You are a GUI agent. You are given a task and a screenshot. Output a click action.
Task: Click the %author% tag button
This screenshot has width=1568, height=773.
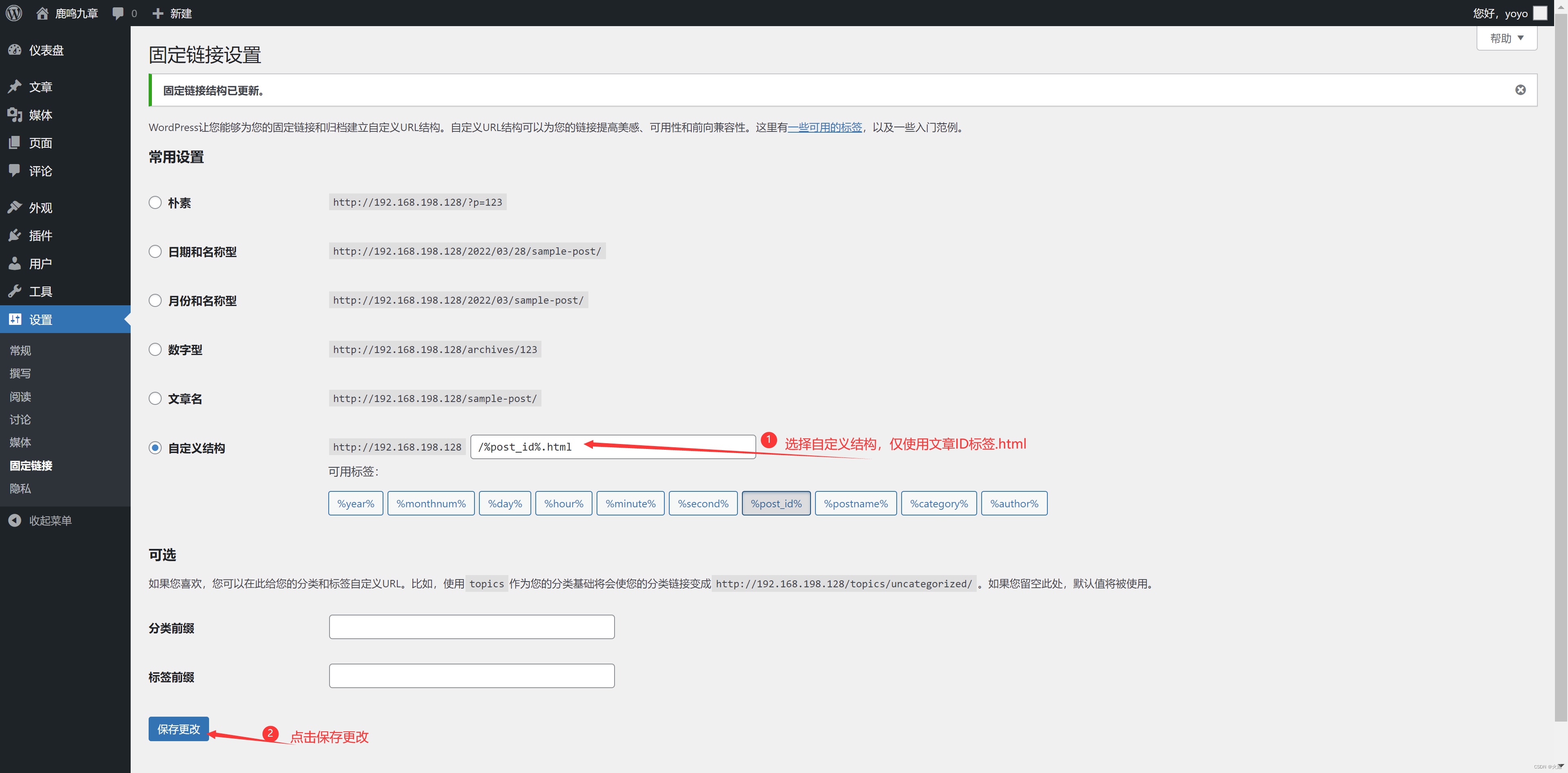[x=1014, y=503]
